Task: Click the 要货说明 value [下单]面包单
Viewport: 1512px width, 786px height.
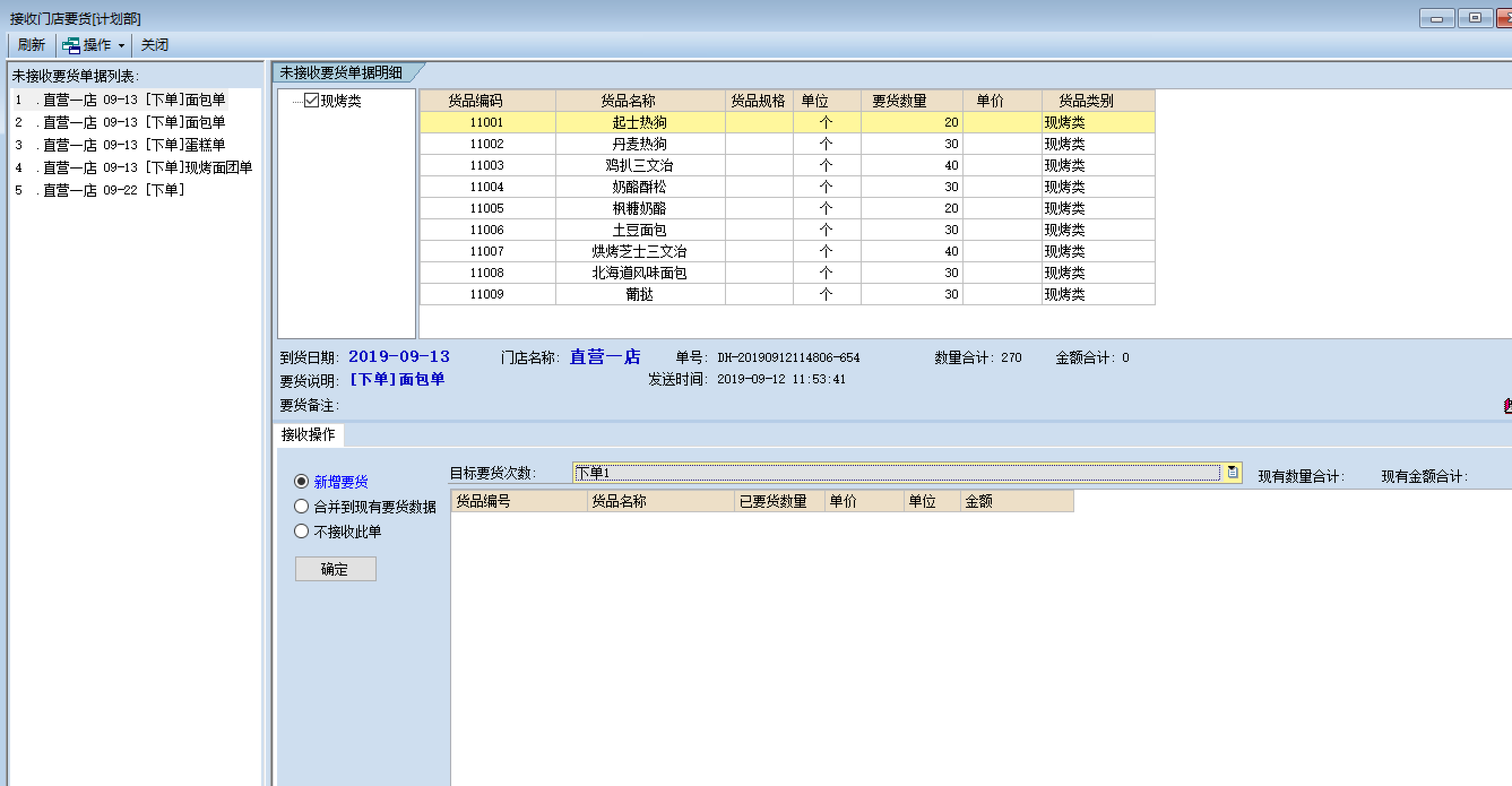Action: coord(398,379)
